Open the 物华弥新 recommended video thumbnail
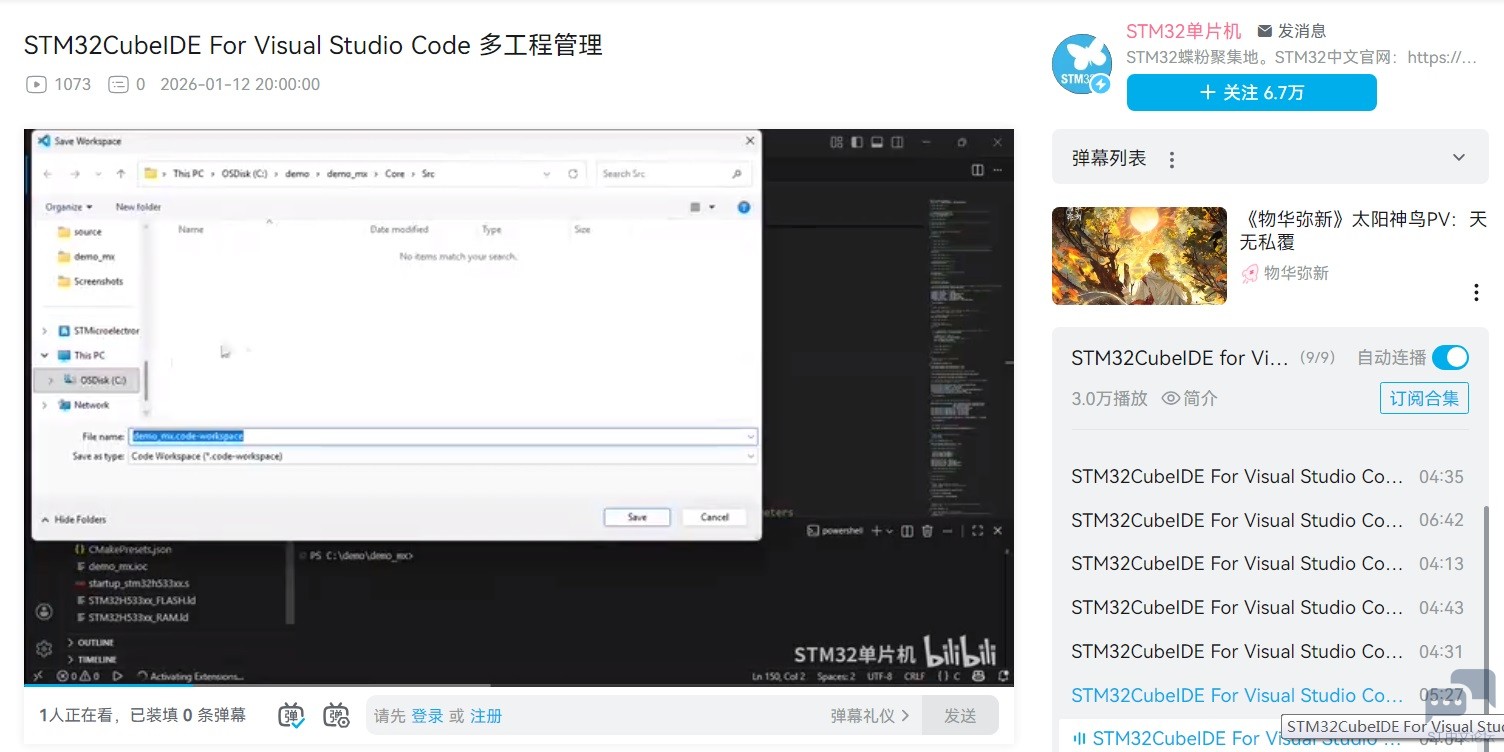Screen dimensions: 1504x752 coord(1139,256)
